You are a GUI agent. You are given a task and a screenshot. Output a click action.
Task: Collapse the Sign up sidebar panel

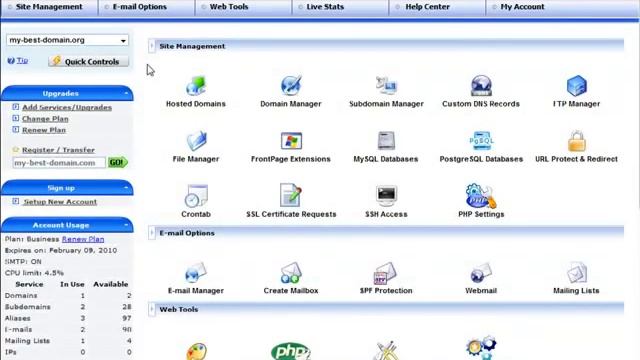click(126, 188)
